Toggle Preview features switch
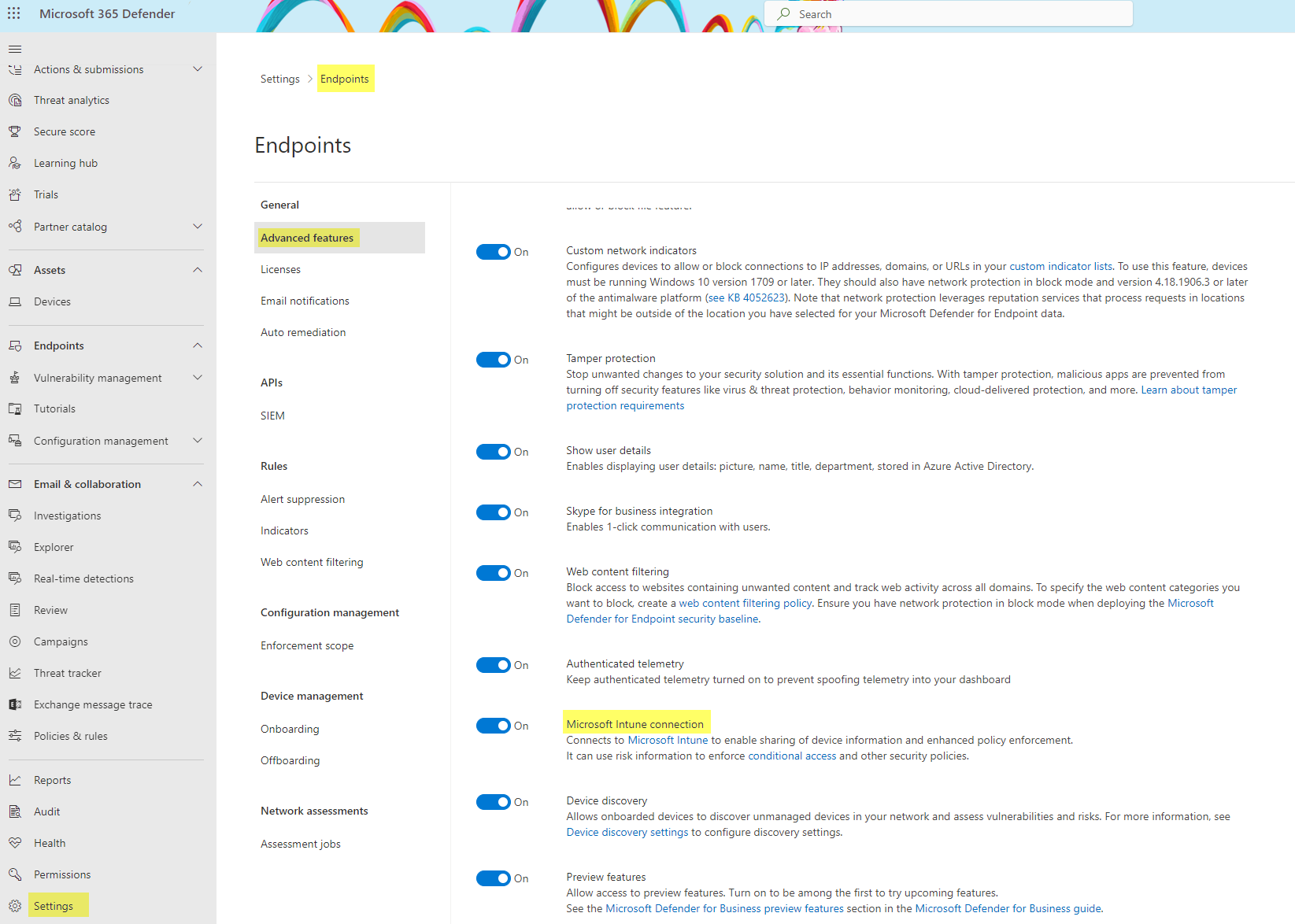 pyautogui.click(x=494, y=878)
